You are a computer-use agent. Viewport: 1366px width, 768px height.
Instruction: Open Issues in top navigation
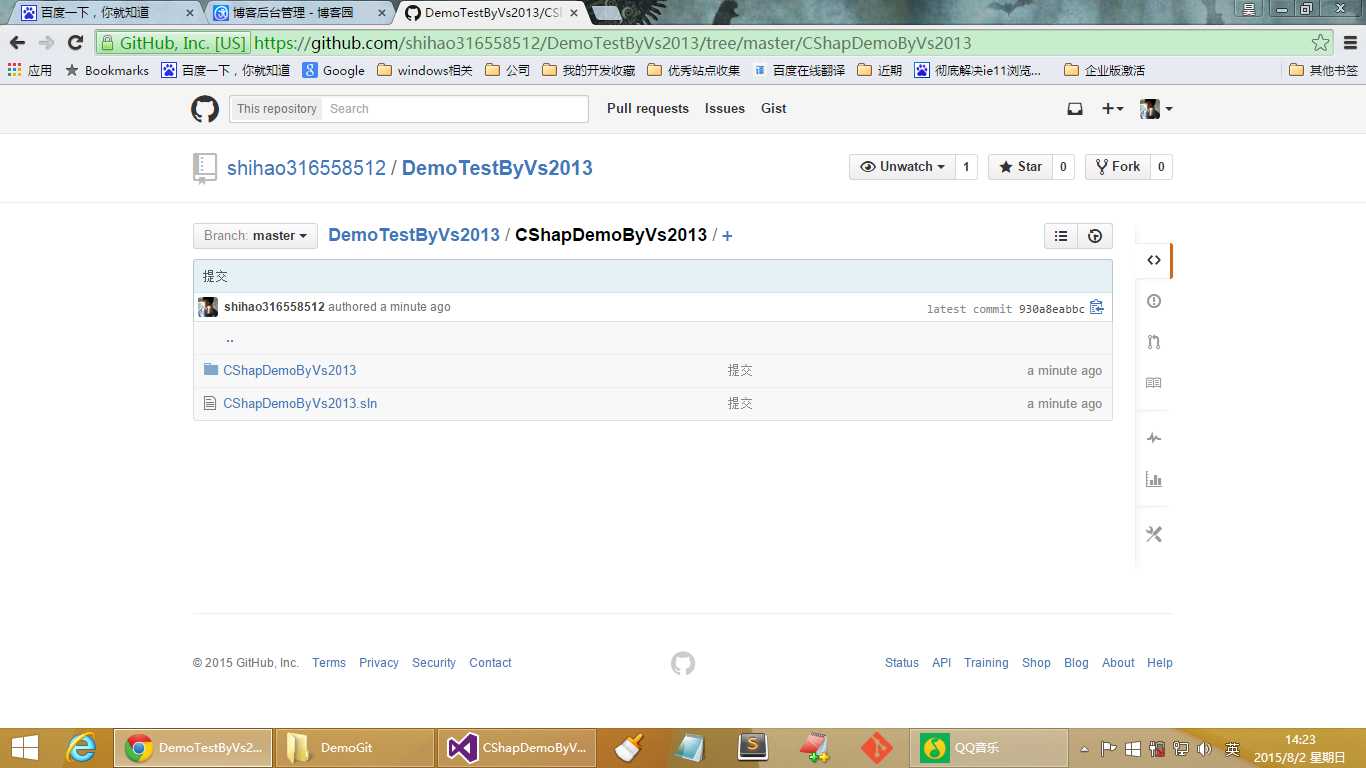725,108
